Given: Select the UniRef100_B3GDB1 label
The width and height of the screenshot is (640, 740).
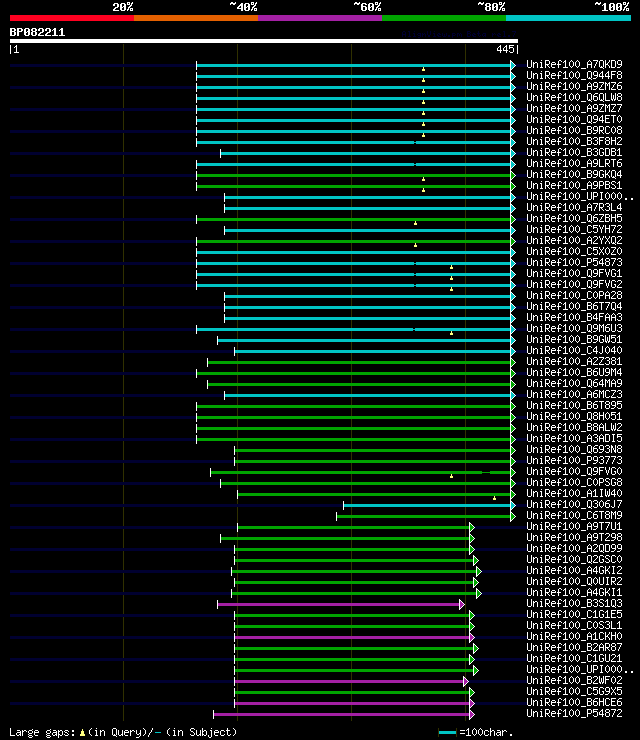Looking at the screenshot, I should pyautogui.click(x=574, y=152).
